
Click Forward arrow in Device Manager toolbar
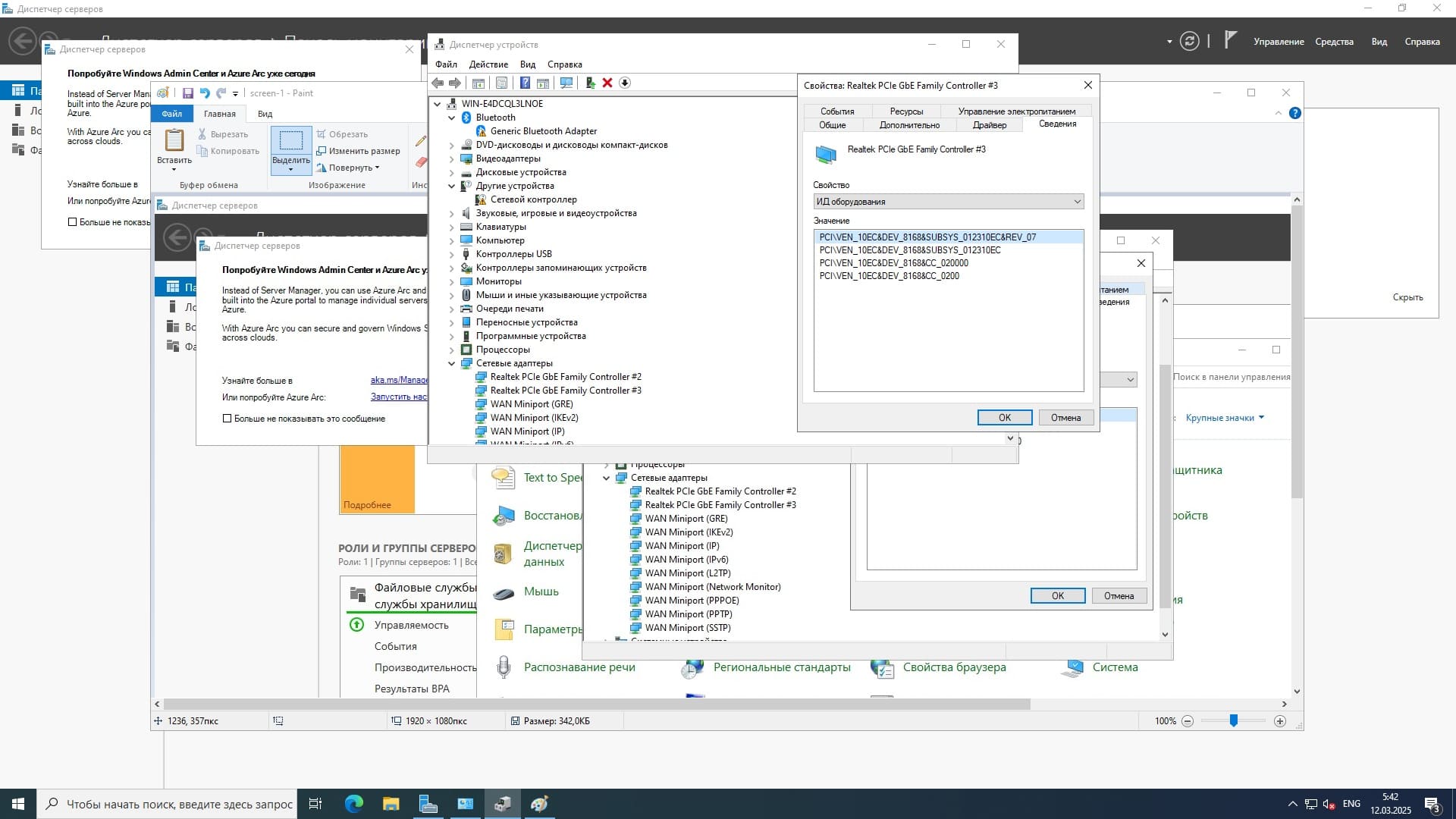coord(455,83)
